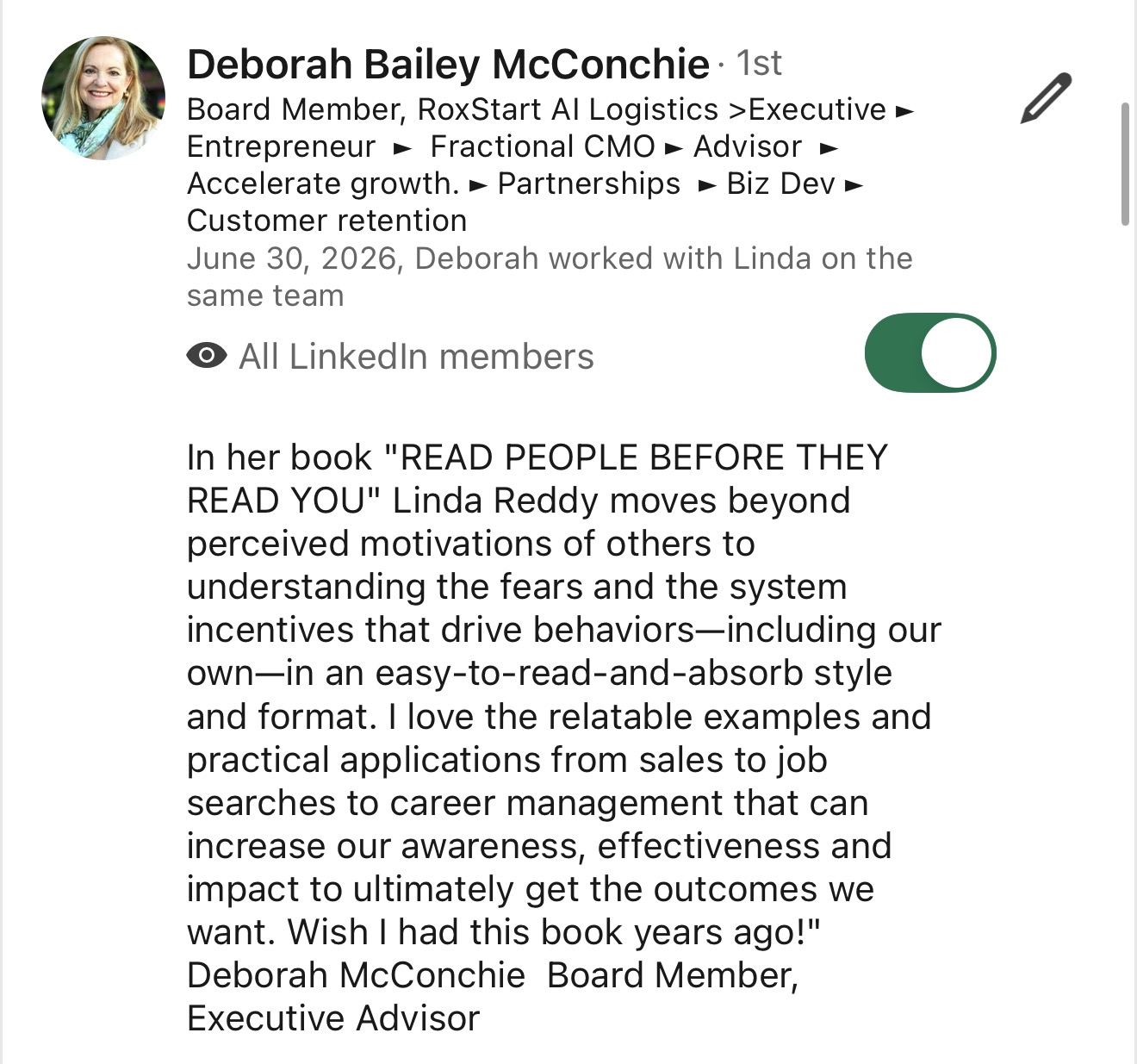This screenshot has width=1137, height=1064.
Task: Click the eye visibility icon
Action: click(207, 355)
